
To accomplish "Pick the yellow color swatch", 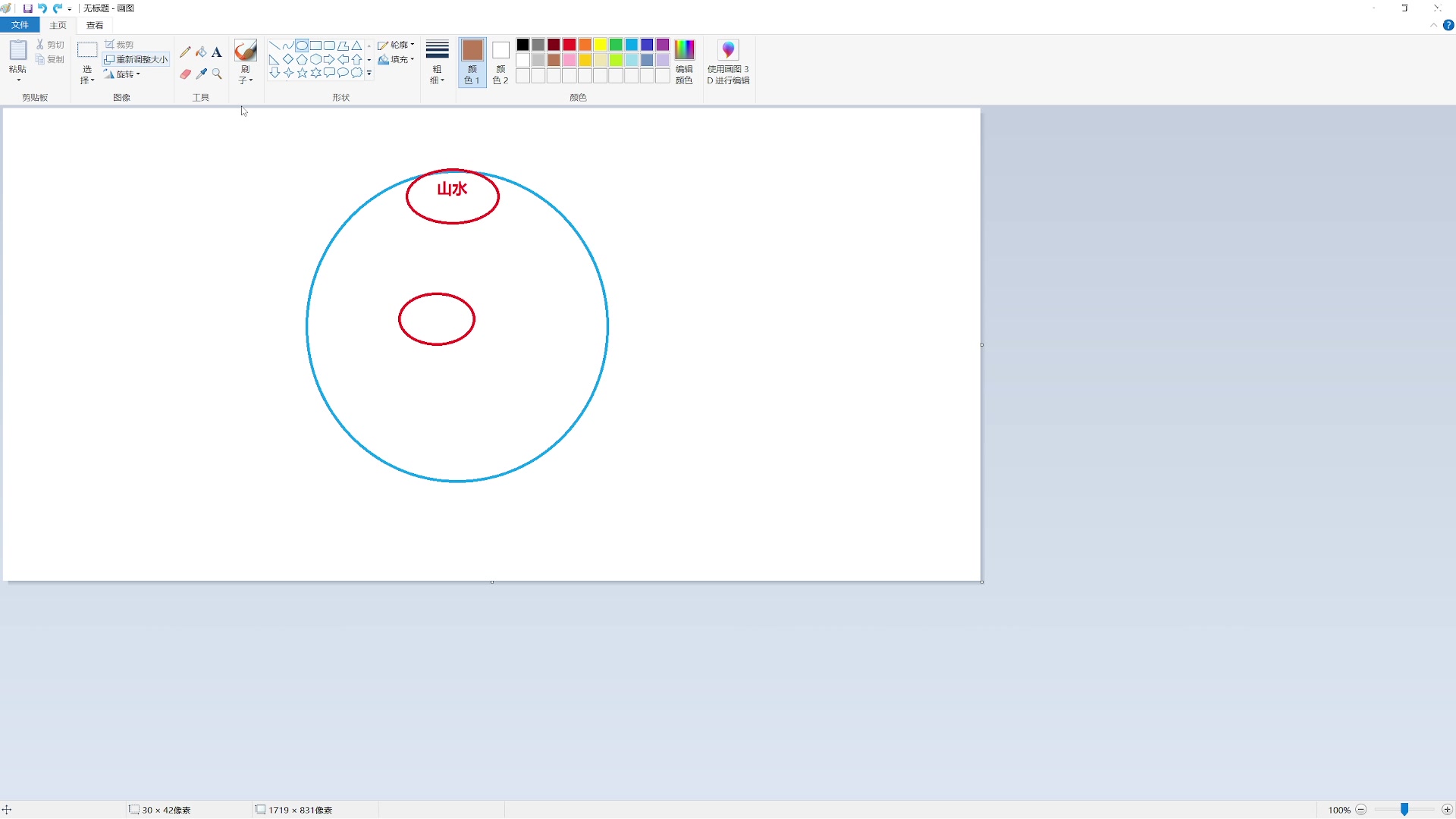I will [601, 45].
